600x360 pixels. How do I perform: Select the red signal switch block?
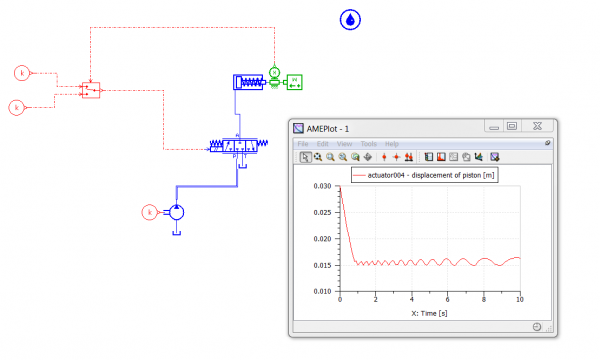[91, 90]
